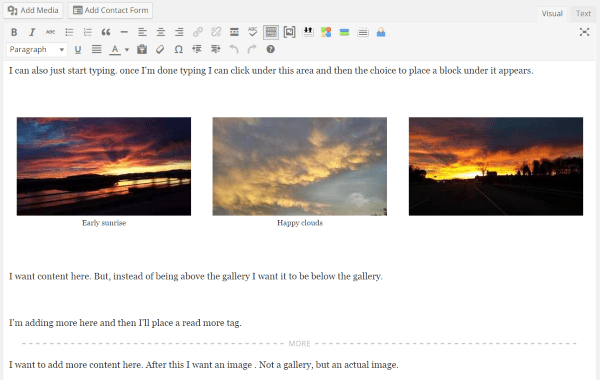
Task: Open the special character omega picker
Action: coord(178,49)
